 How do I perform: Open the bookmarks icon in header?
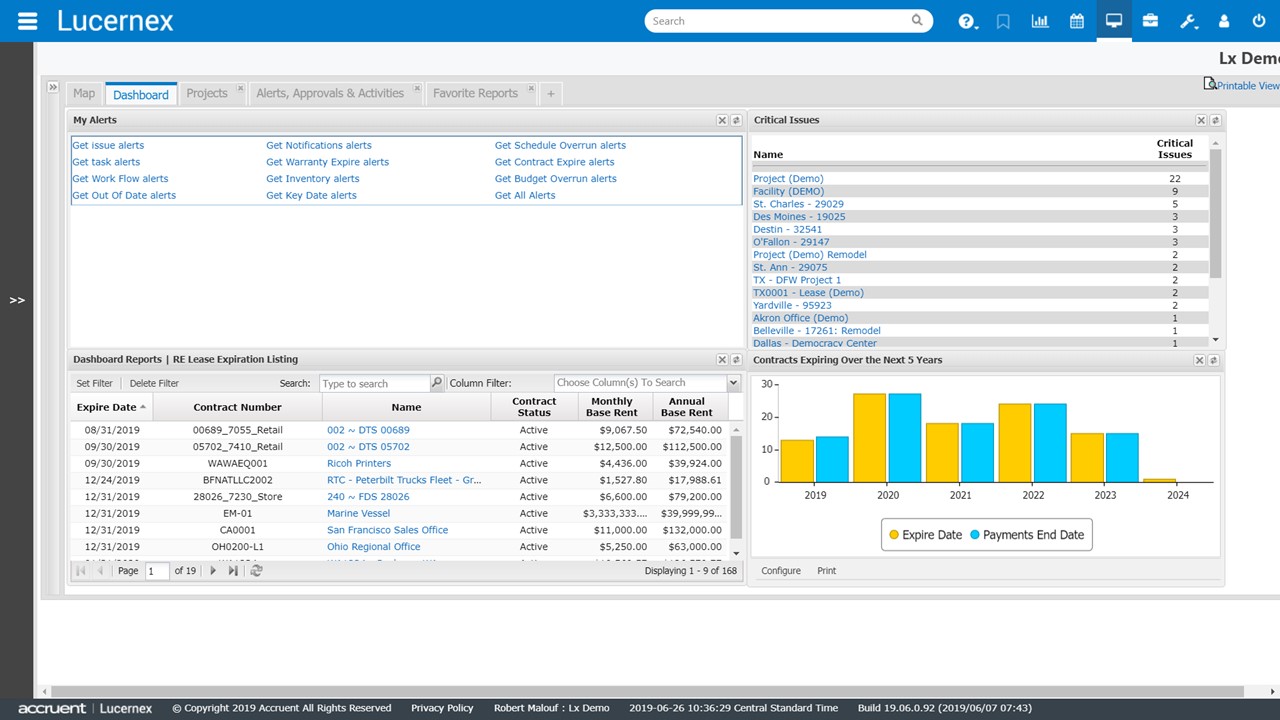pos(1003,21)
